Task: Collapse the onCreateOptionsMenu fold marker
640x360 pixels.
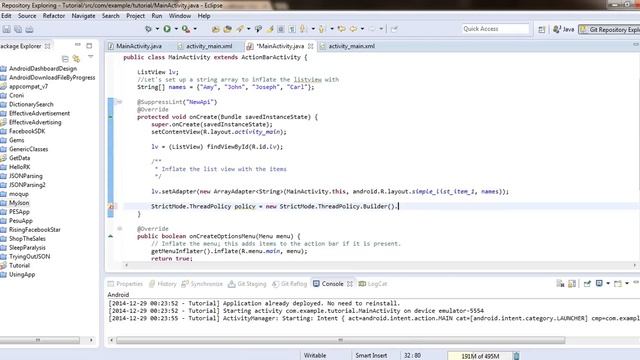Action: pyautogui.click(x=120, y=229)
